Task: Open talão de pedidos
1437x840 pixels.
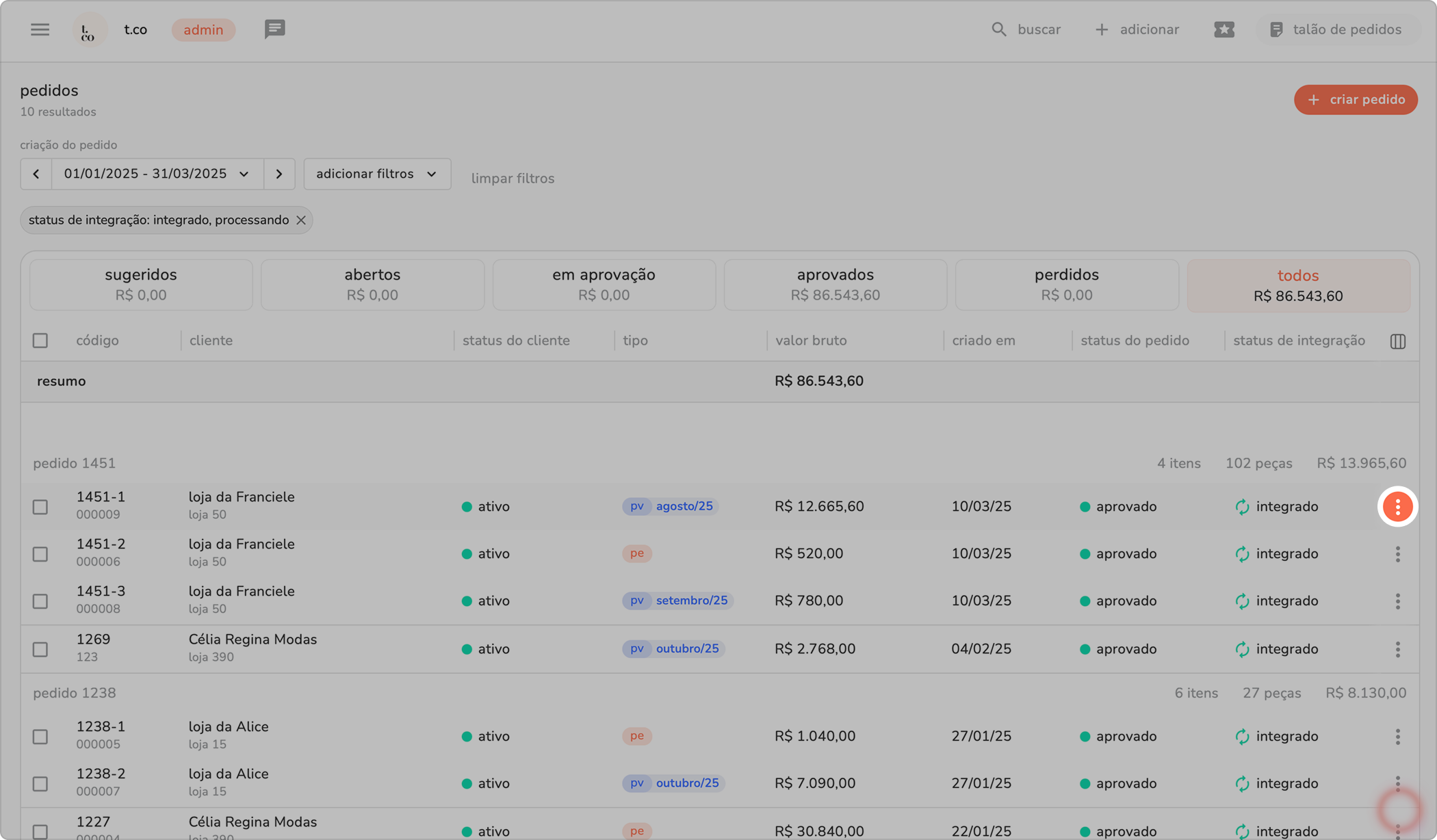Action: pos(1336,29)
